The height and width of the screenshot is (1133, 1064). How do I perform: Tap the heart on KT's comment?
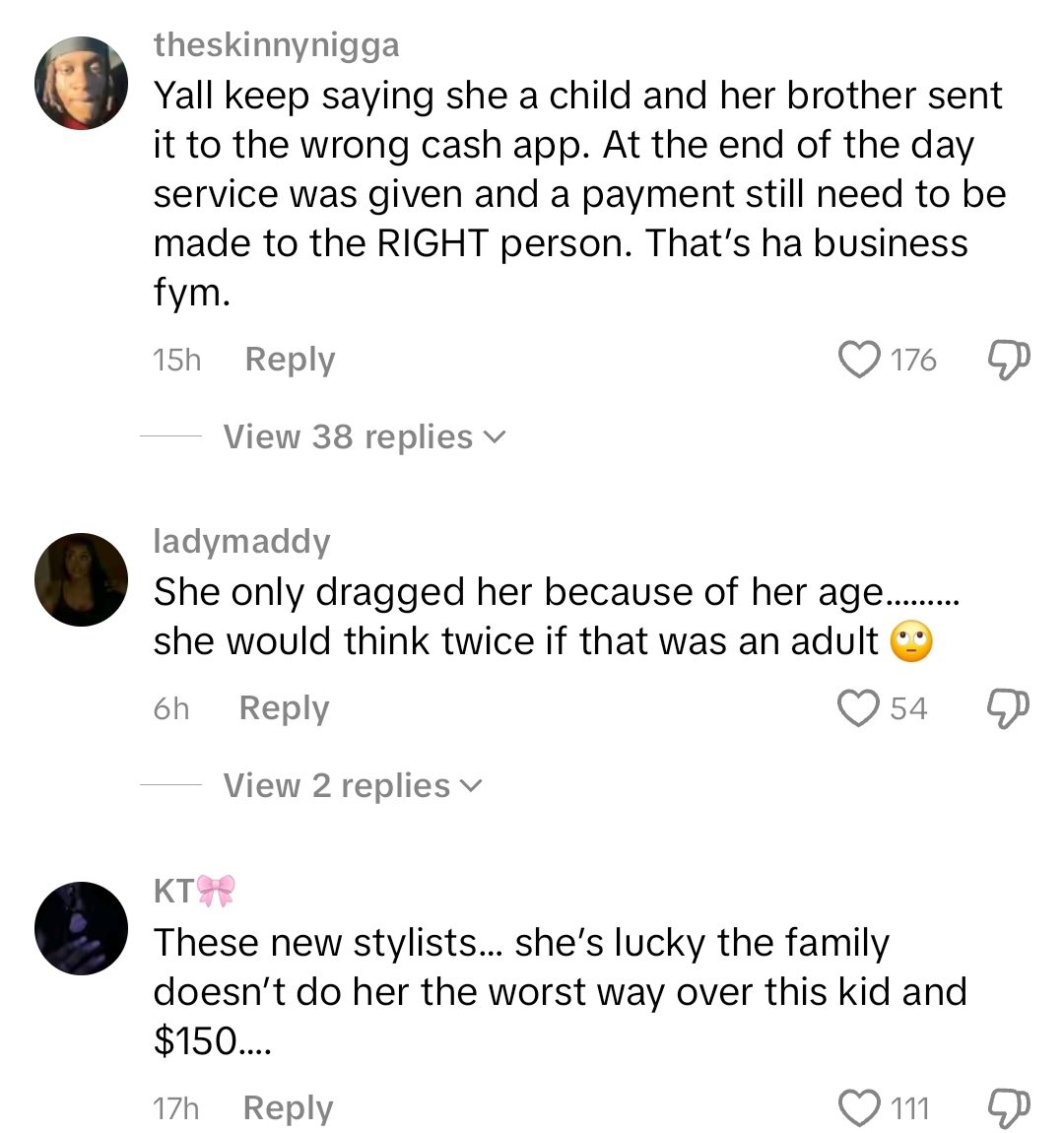[x=859, y=1108]
